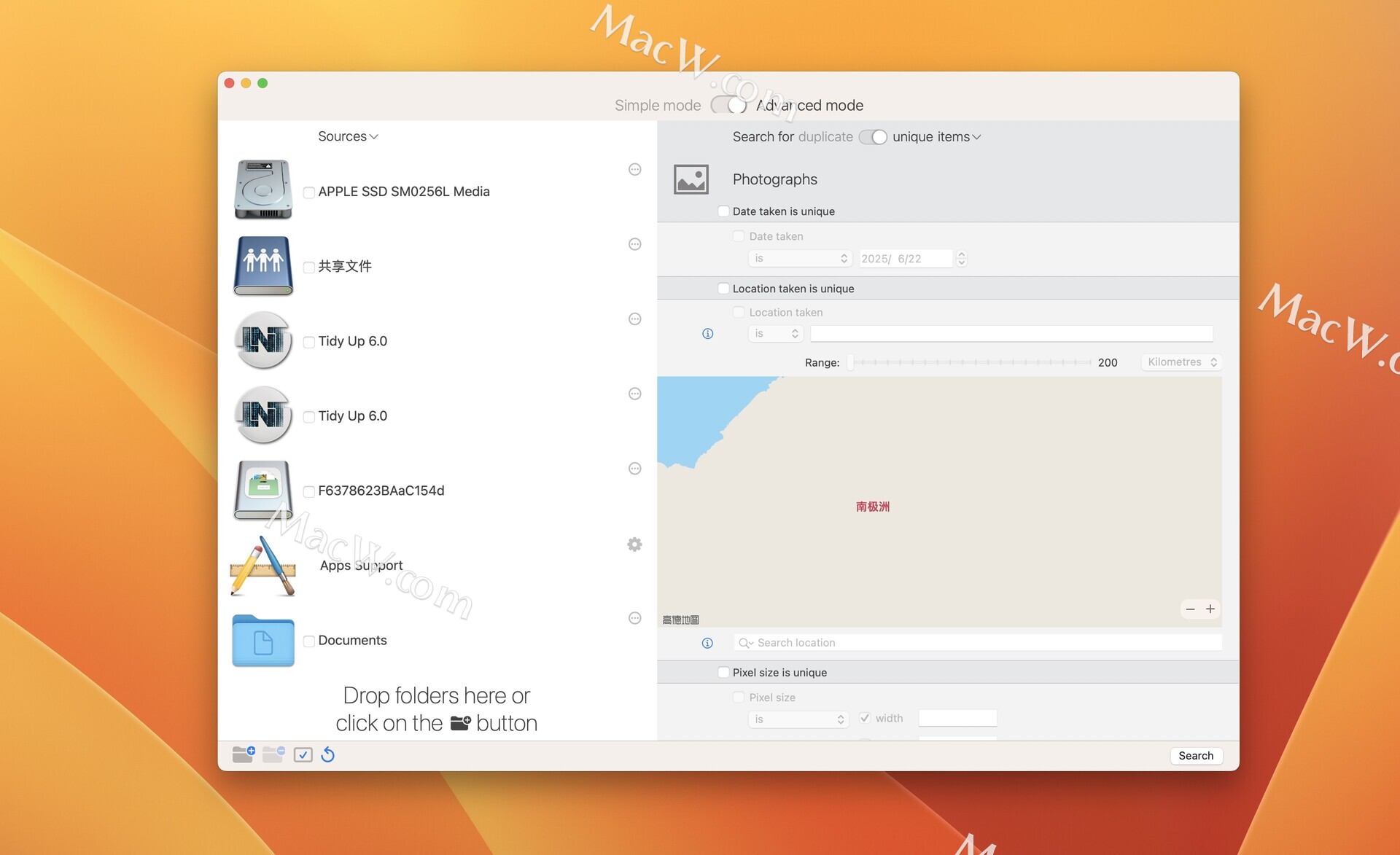Enable Location taken is unique checkbox

pos(723,289)
